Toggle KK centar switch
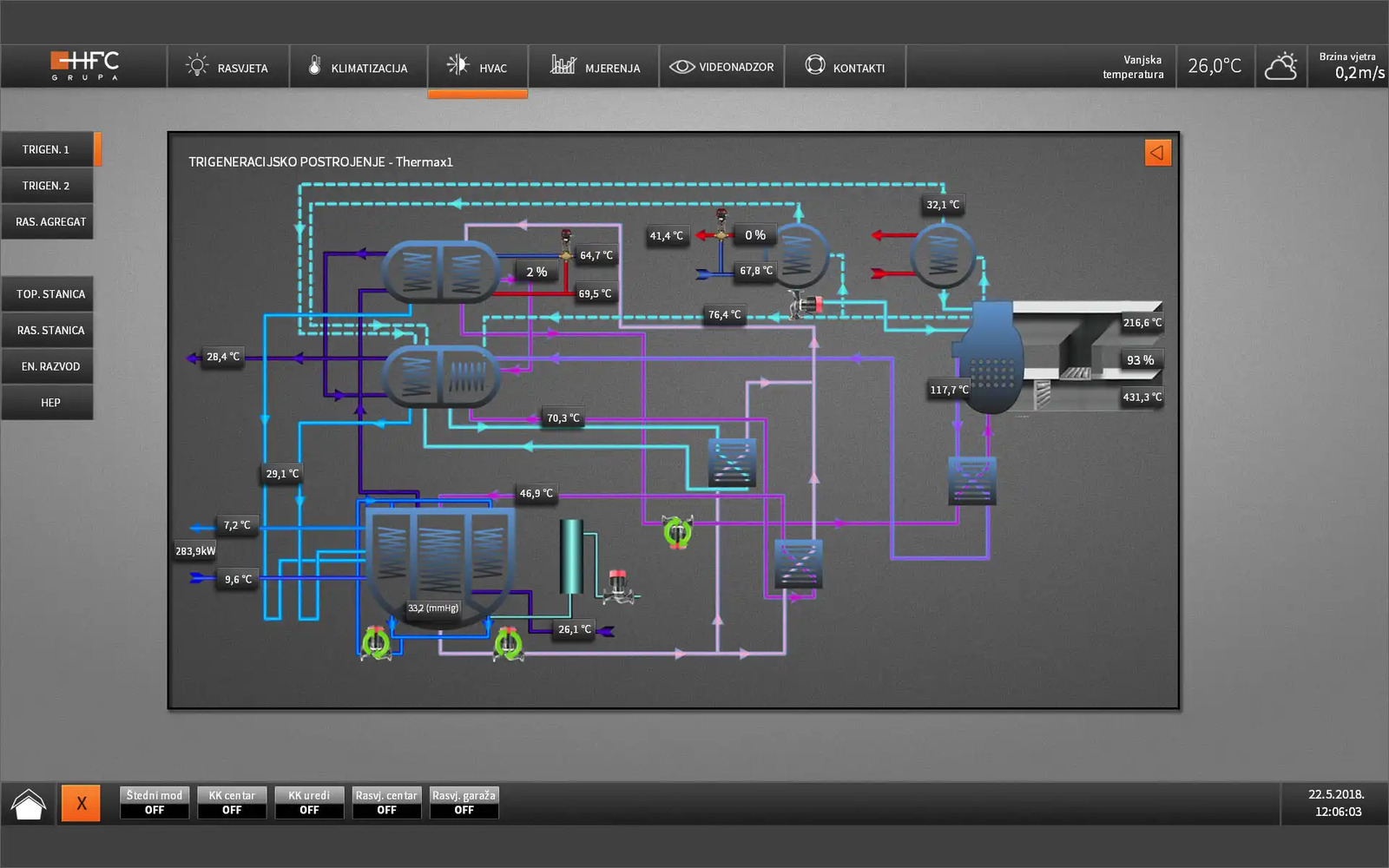Image resolution: width=1389 pixels, height=868 pixels. tap(232, 803)
